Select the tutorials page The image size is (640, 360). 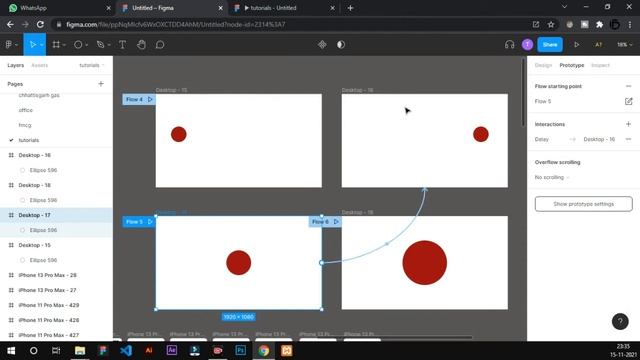(29, 140)
